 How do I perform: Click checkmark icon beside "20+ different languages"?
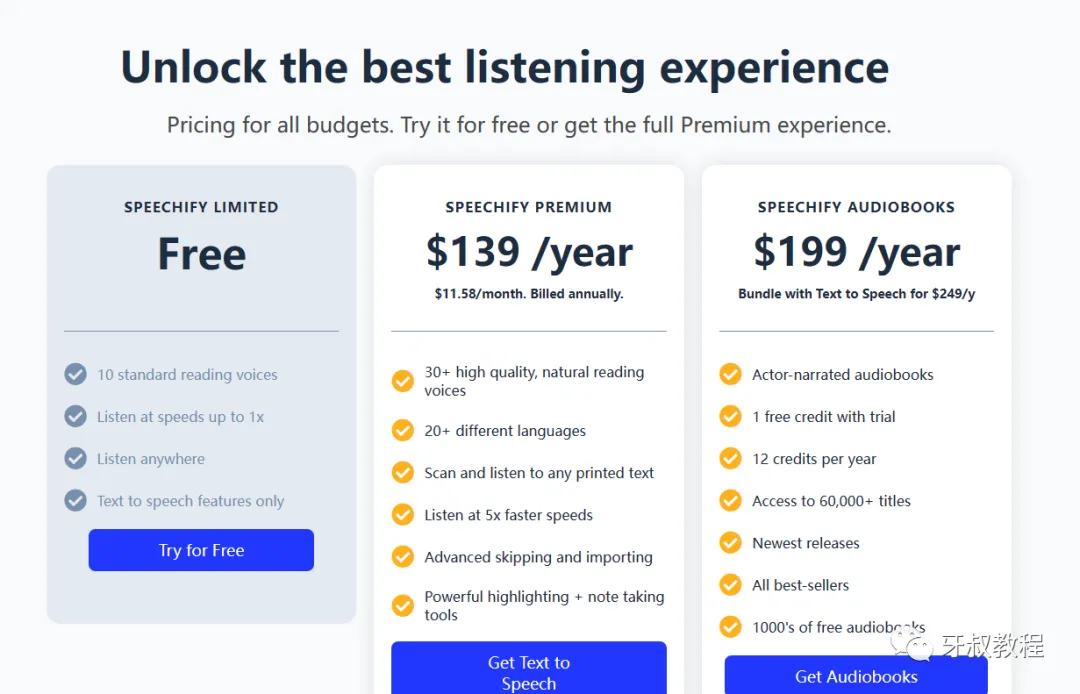click(x=403, y=430)
